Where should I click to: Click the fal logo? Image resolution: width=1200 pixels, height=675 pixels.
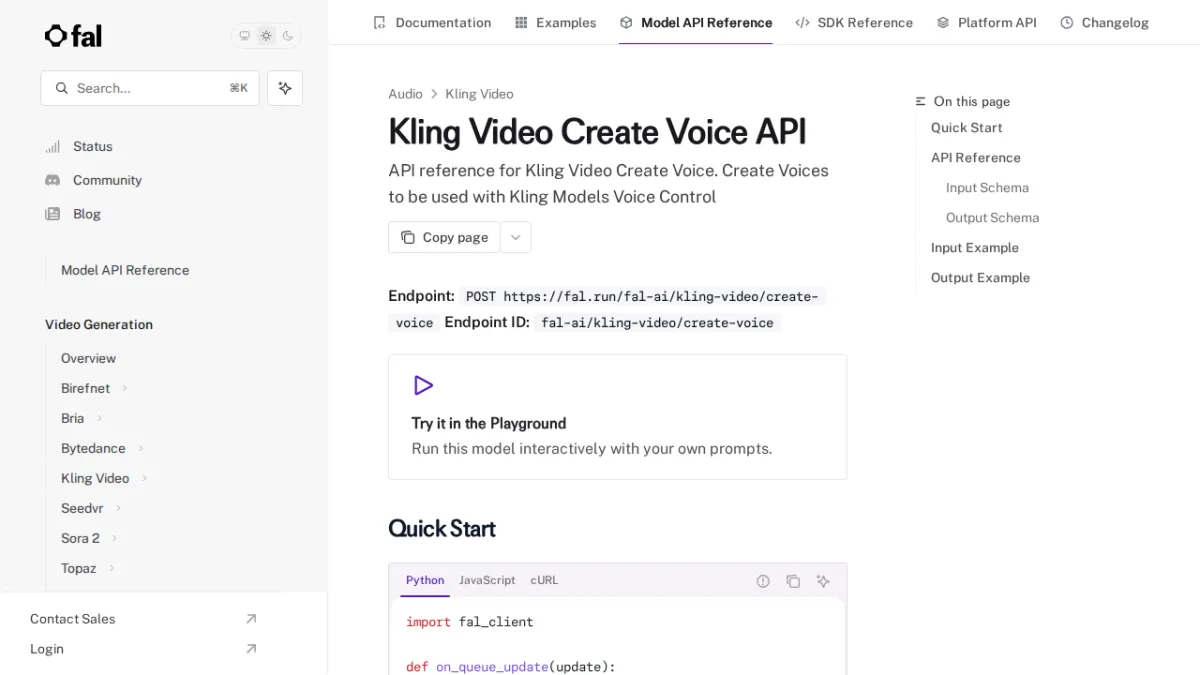[x=73, y=36]
